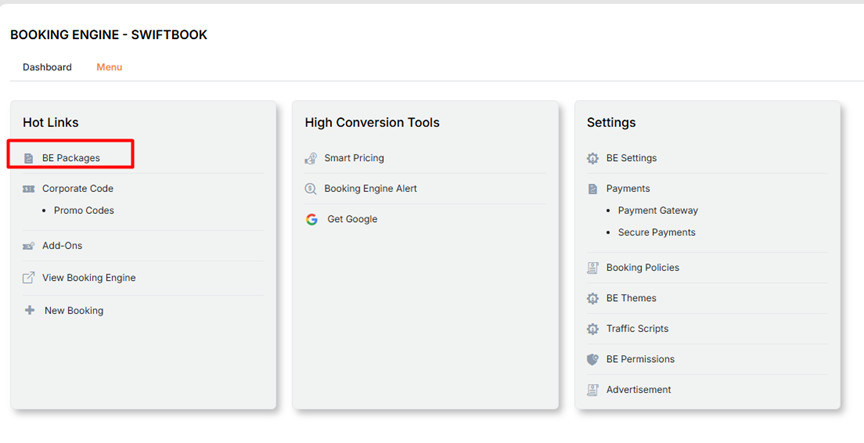Click the BE Permissions shield icon

pos(593,359)
